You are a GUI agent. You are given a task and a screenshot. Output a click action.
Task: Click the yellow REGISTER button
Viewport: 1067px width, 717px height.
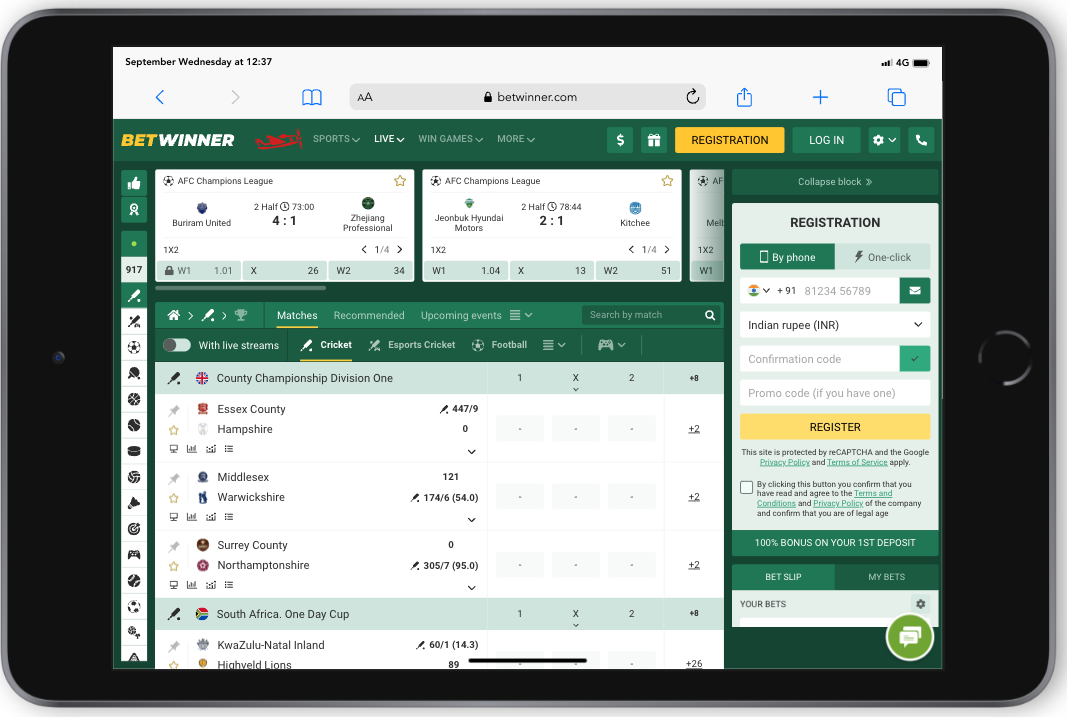click(x=835, y=427)
